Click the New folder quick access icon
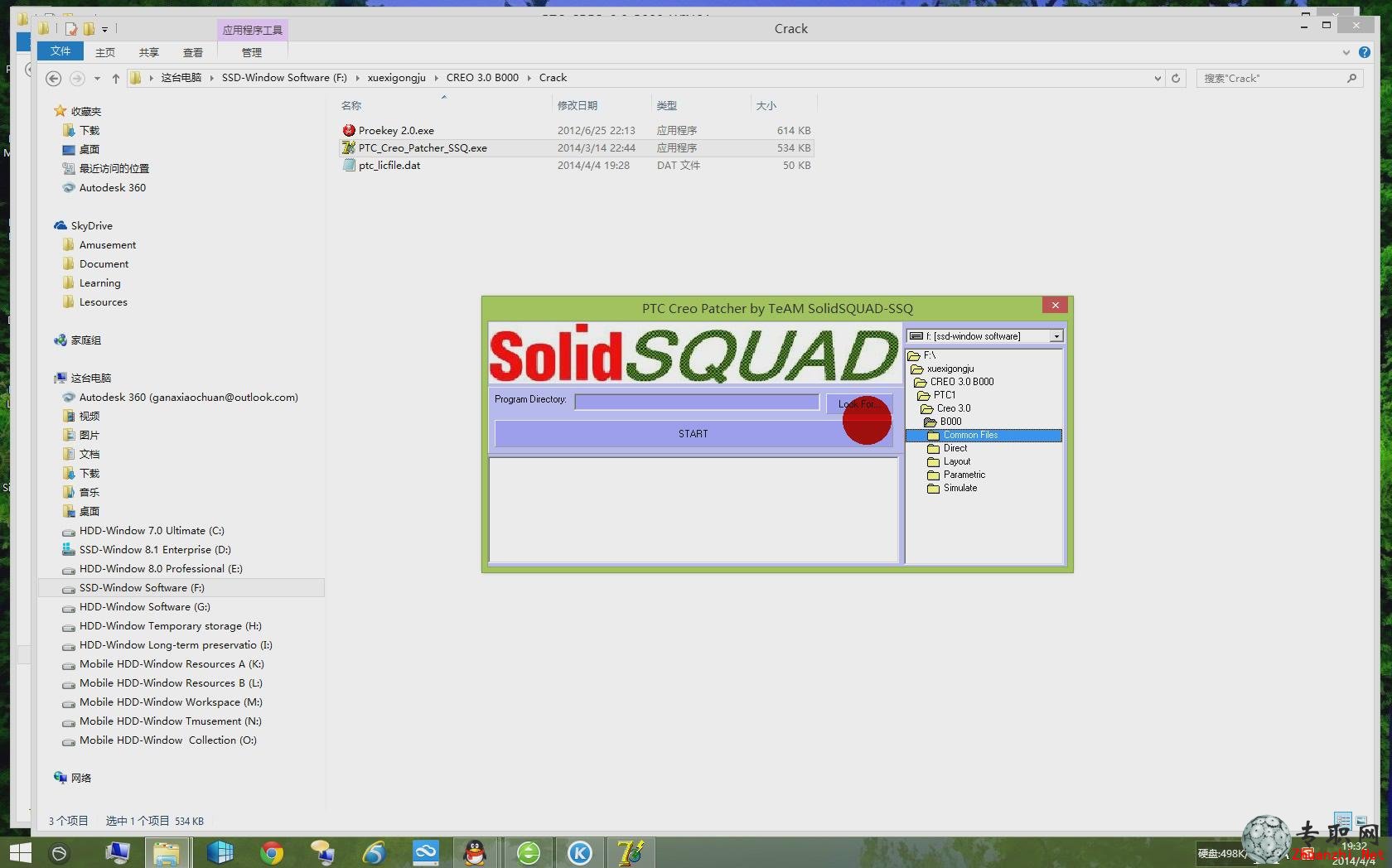The height and width of the screenshot is (868, 1392). (x=89, y=29)
